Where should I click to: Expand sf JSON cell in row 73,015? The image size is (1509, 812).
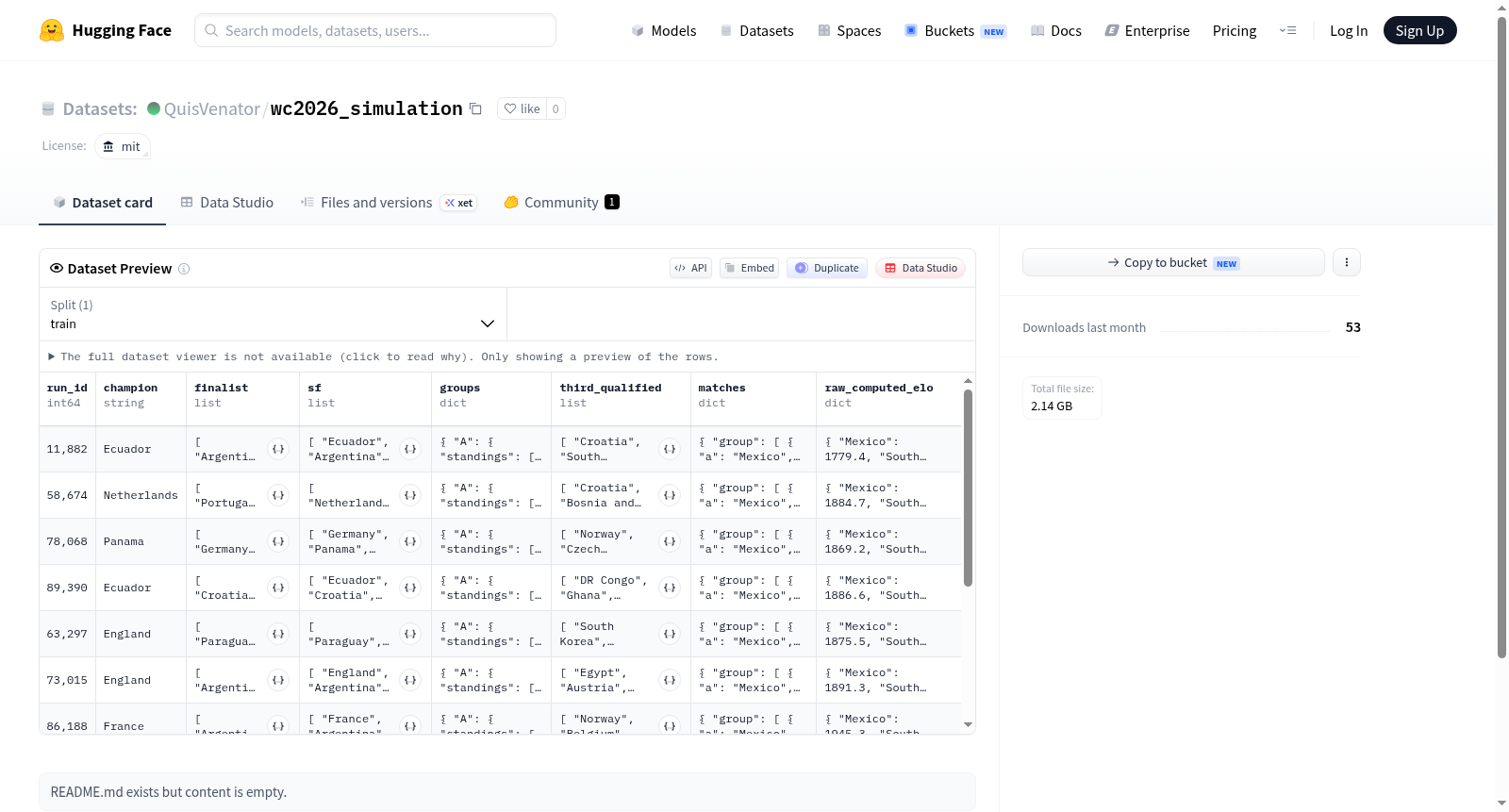point(410,680)
